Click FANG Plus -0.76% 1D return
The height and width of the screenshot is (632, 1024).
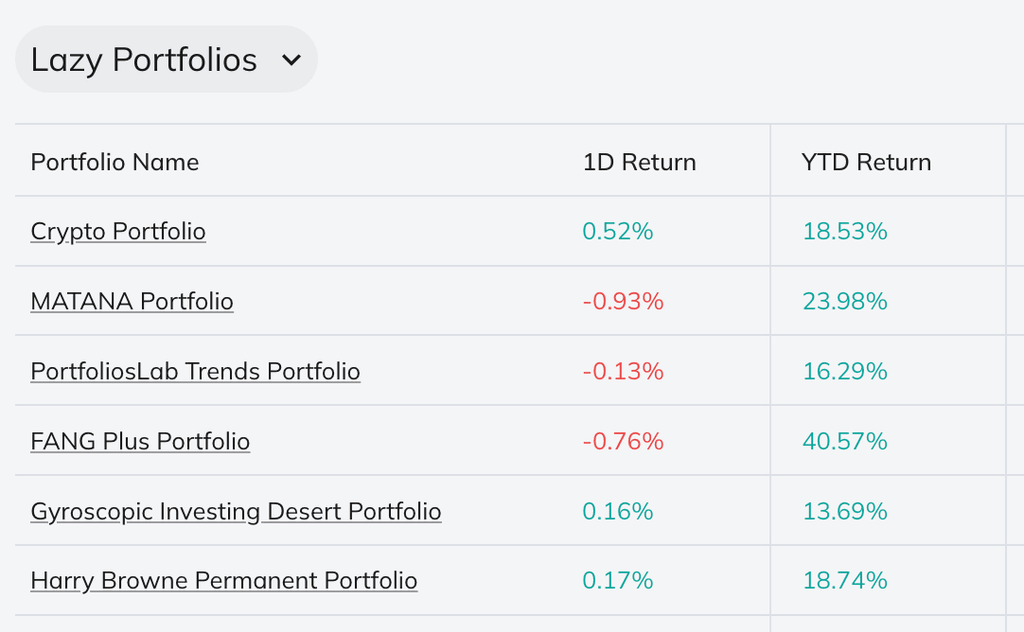(x=622, y=442)
